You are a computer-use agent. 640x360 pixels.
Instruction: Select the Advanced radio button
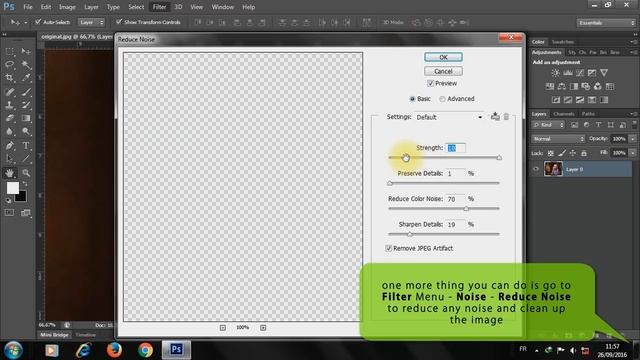tap(442, 99)
